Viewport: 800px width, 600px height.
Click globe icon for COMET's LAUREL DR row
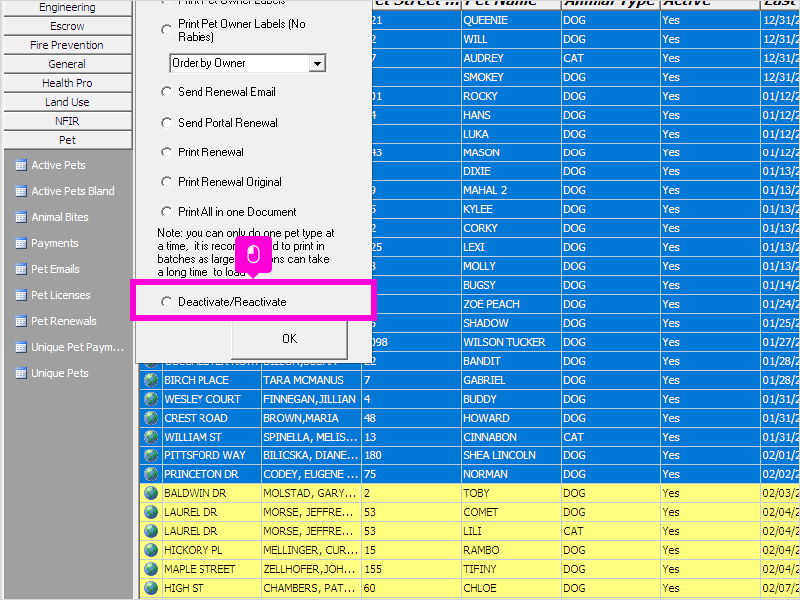click(x=151, y=512)
